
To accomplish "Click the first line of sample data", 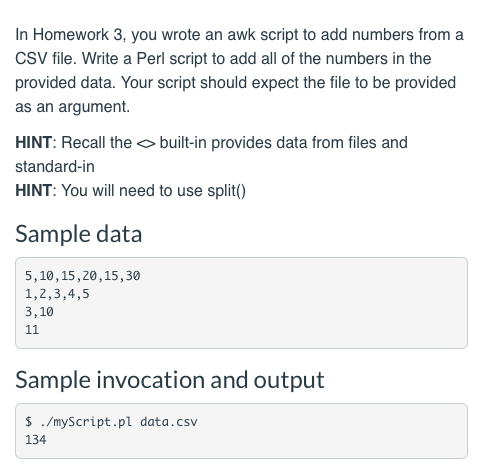I will 83,276.
